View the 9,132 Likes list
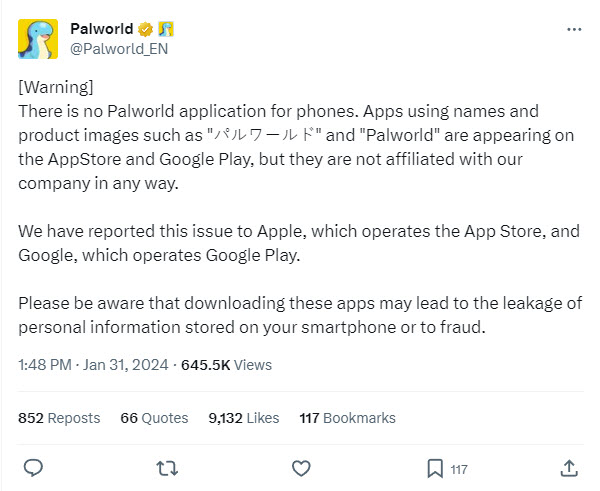600x491 pixels. pos(244,418)
